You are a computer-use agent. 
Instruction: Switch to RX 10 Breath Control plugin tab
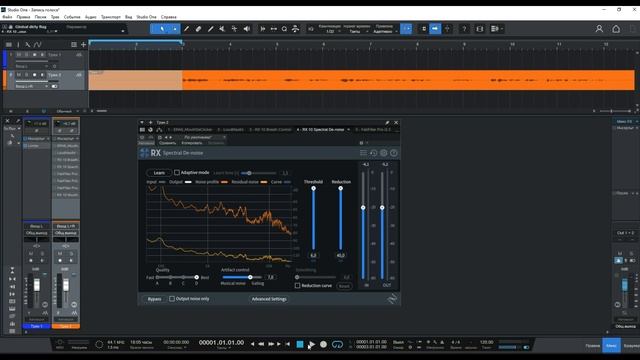tap(270, 130)
